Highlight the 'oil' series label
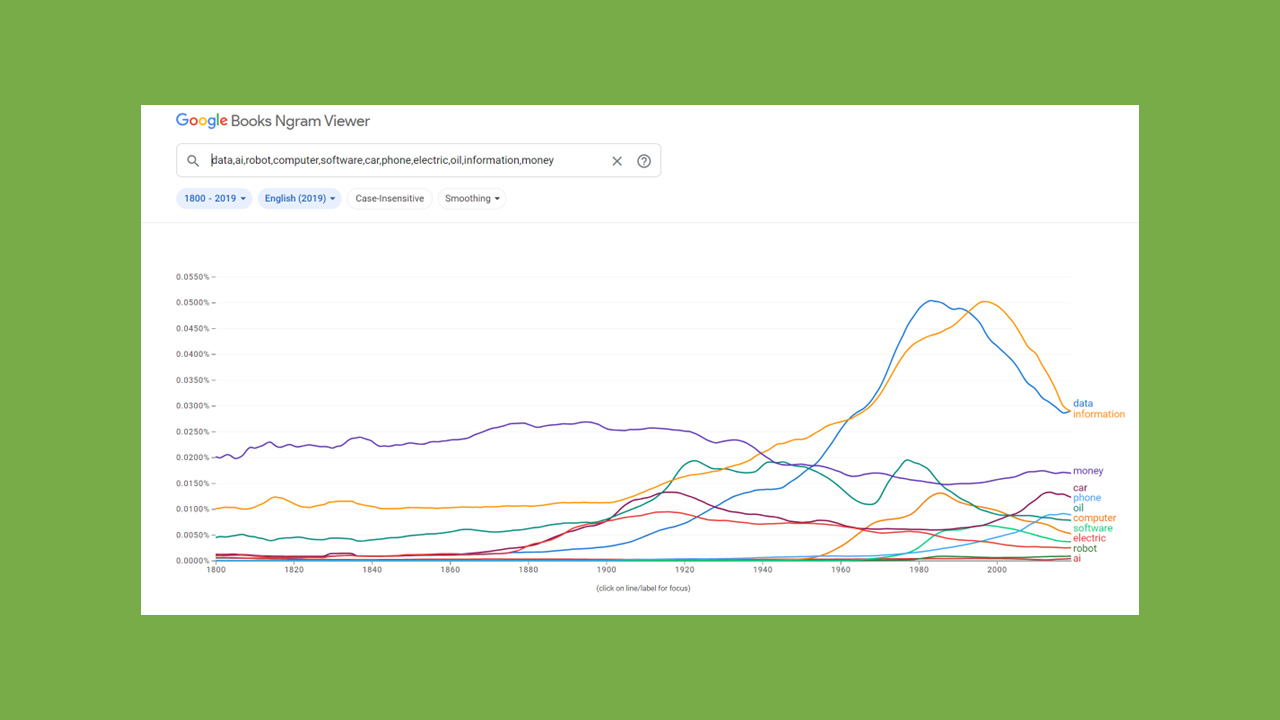1280x720 pixels. pyautogui.click(x=1077, y=508)
